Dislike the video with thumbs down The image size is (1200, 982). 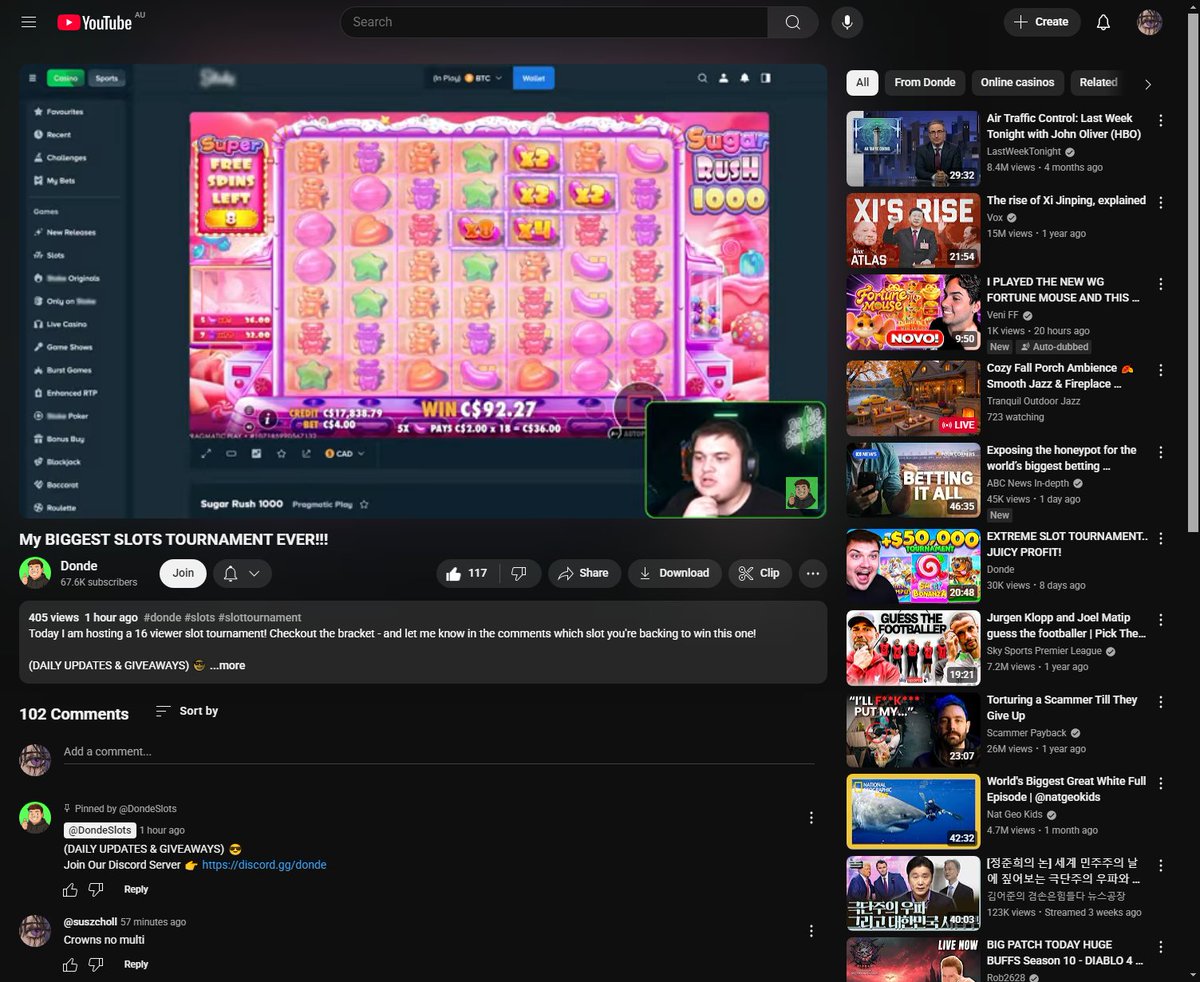click(519, 573)
